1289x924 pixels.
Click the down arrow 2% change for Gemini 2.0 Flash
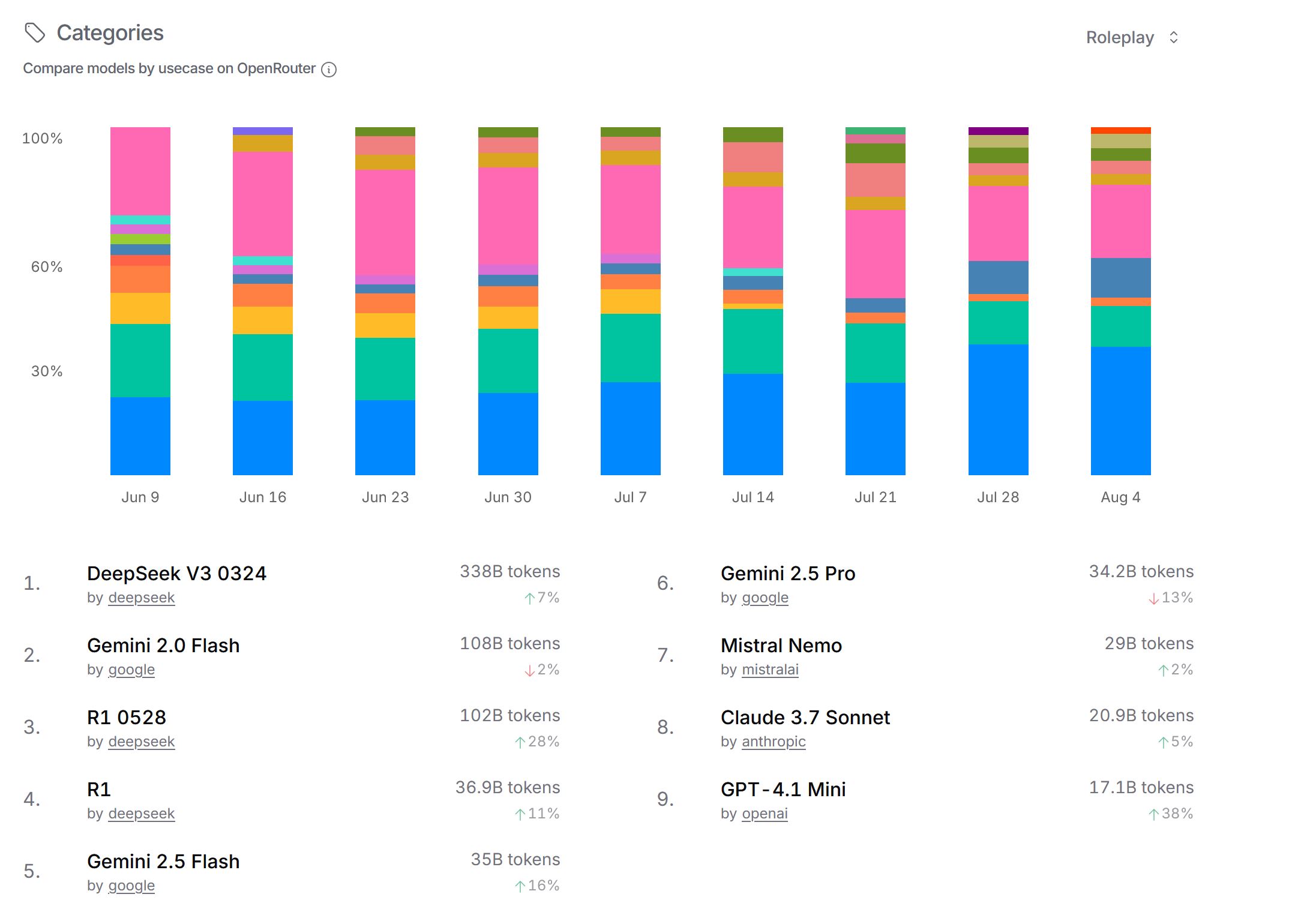[542, 670]
